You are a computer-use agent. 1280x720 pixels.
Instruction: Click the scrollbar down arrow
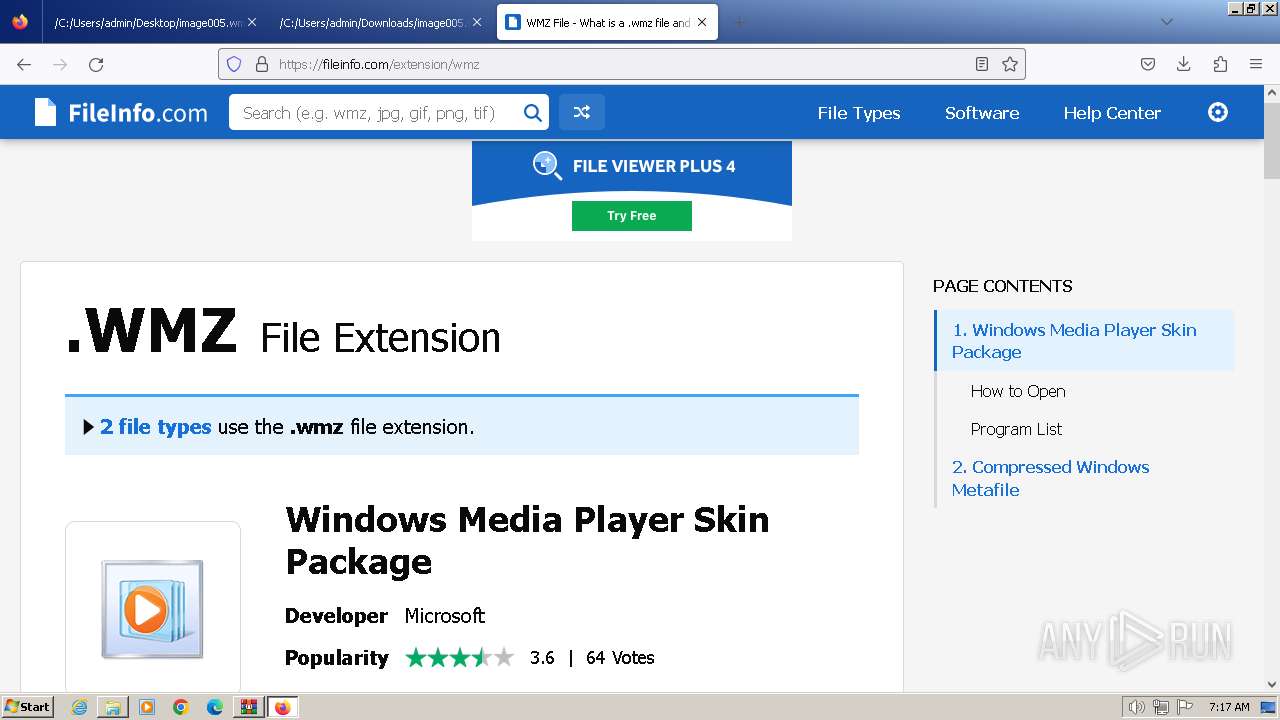coord(1272,685)
